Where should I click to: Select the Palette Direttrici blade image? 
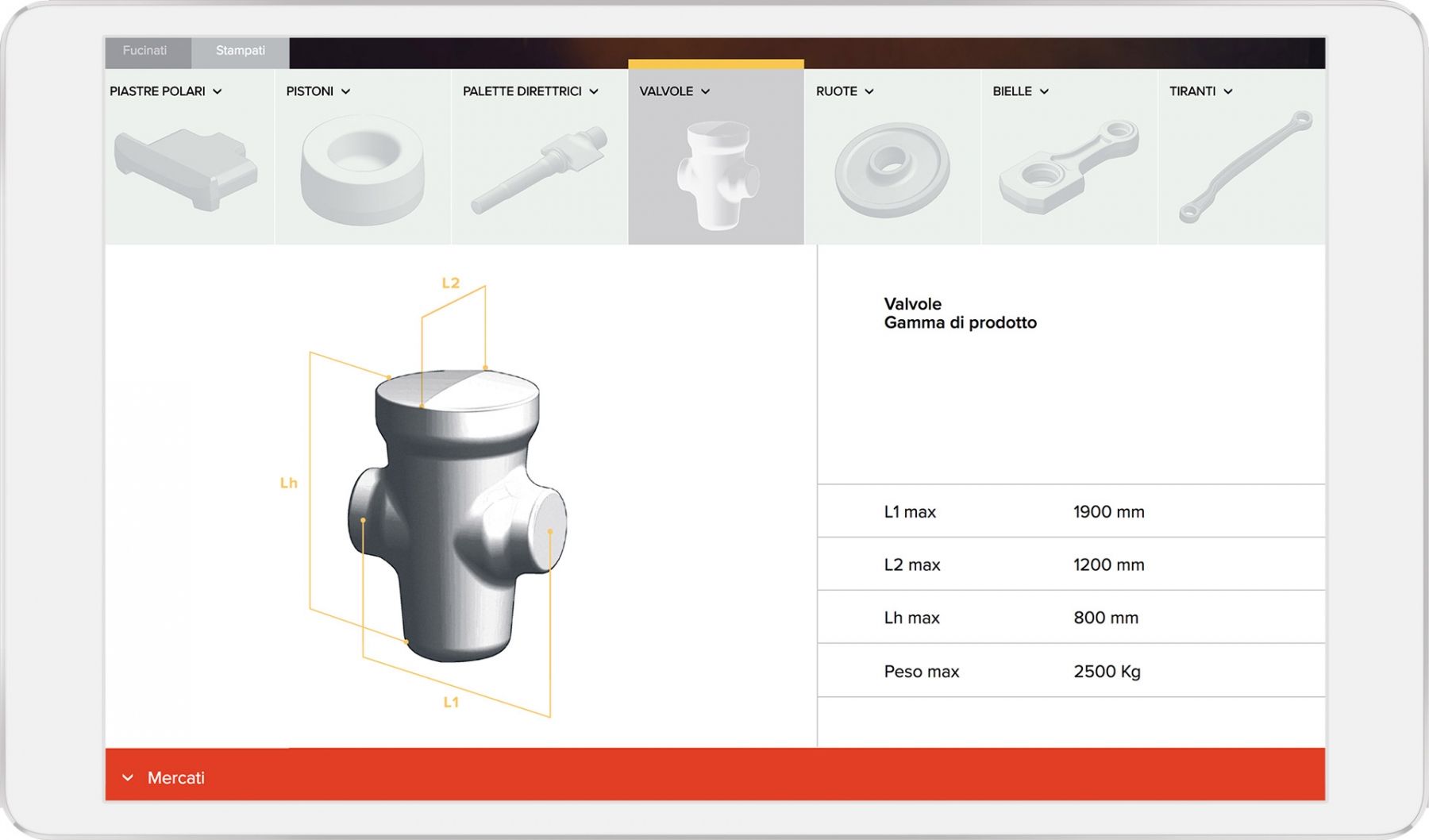tap(539, 169)
